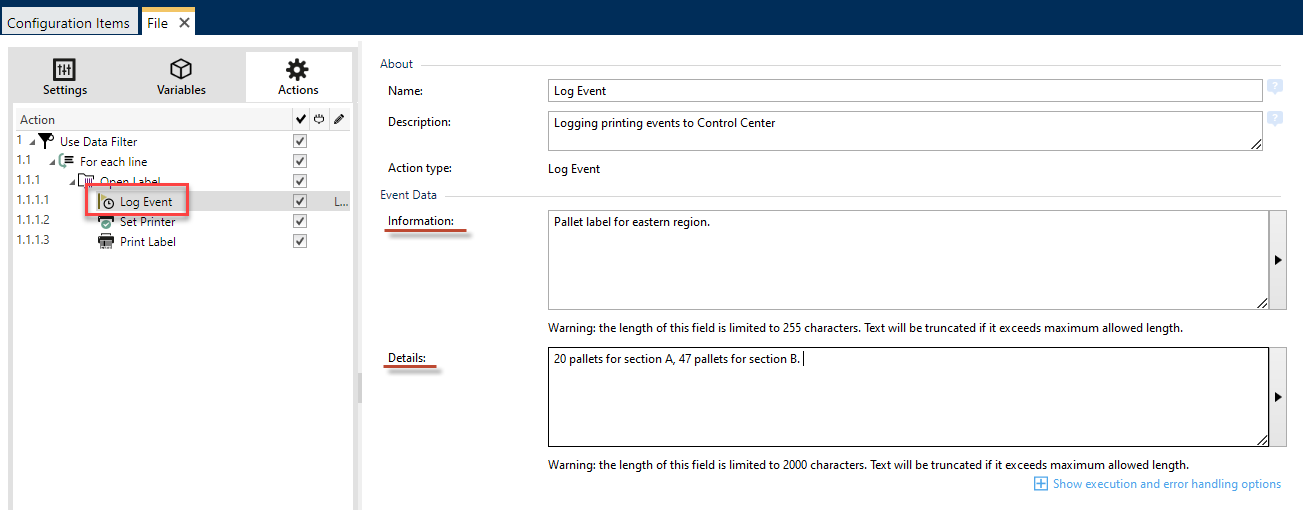
Task: Open the Details field data source arrow
Action: point(1277,397)
